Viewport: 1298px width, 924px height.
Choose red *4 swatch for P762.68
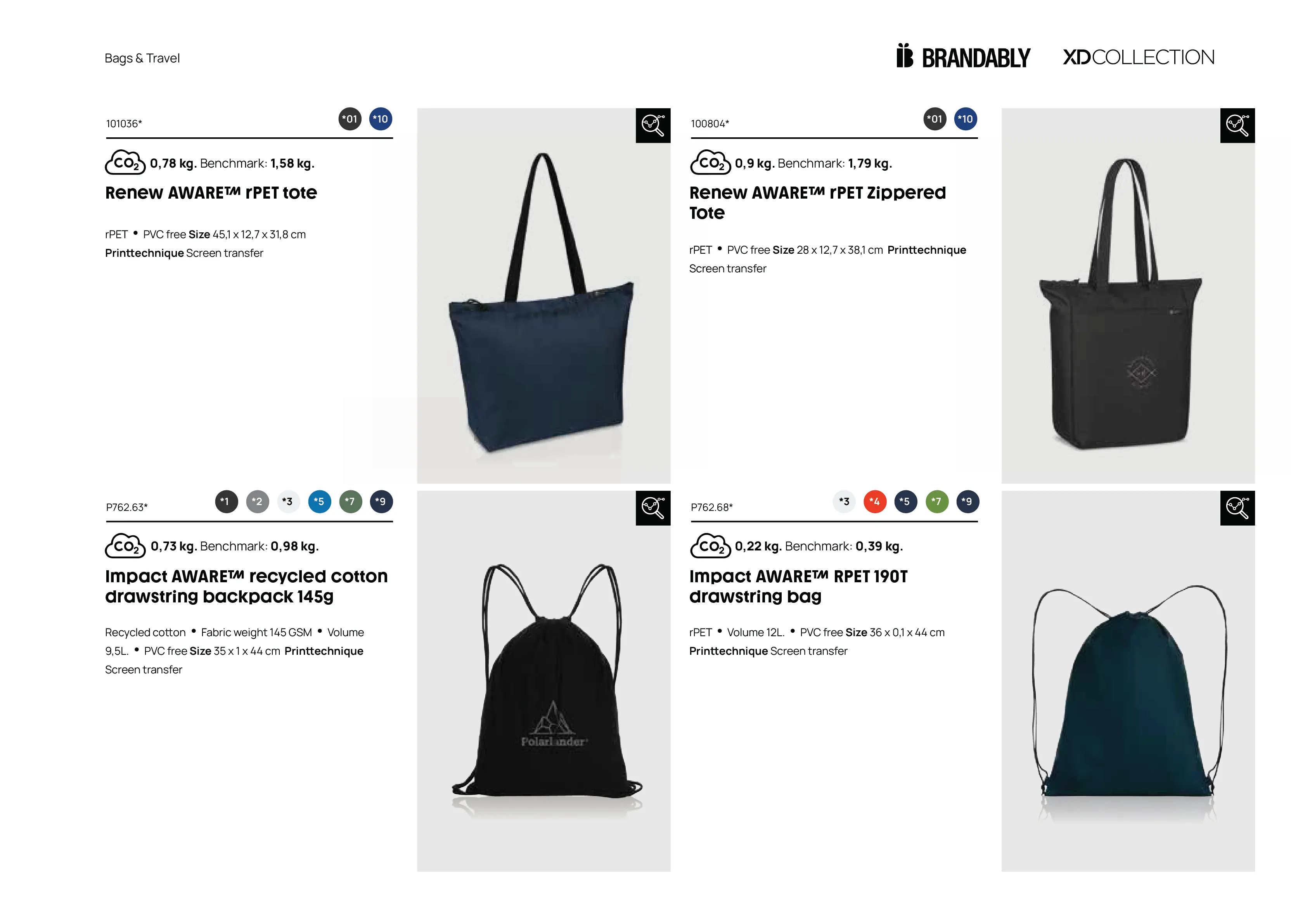point(875,502)
